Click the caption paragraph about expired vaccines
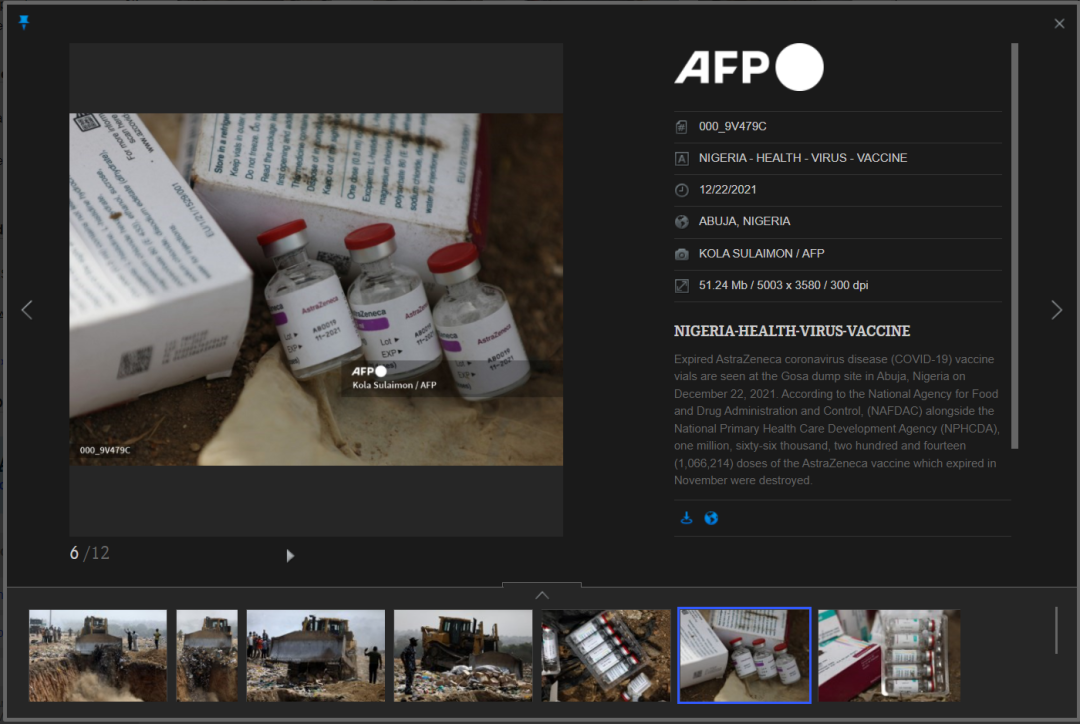Screen dimensions: 1080x724 click(x=836, y=420)
